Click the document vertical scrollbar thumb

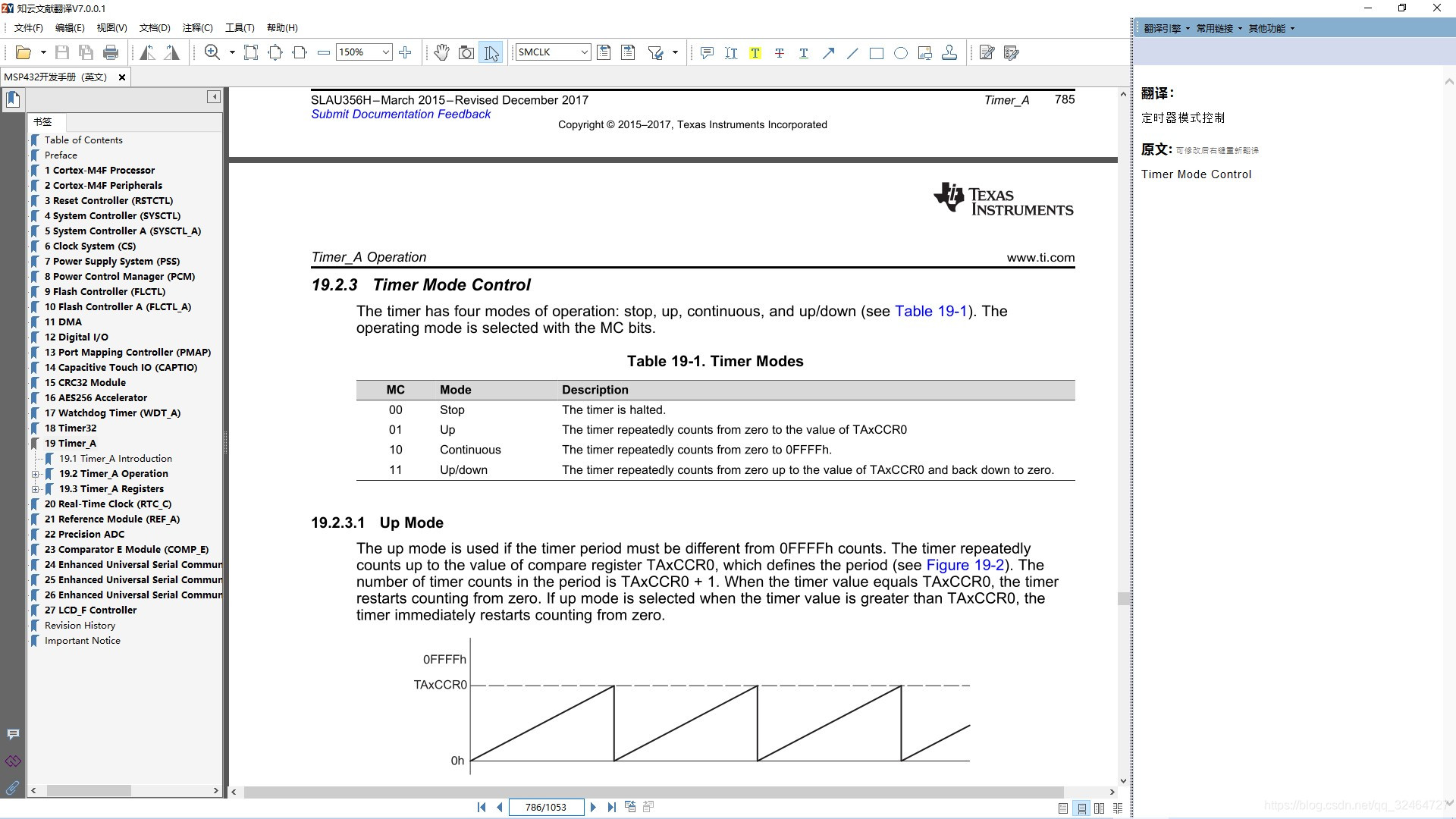tap(1123, 599)
